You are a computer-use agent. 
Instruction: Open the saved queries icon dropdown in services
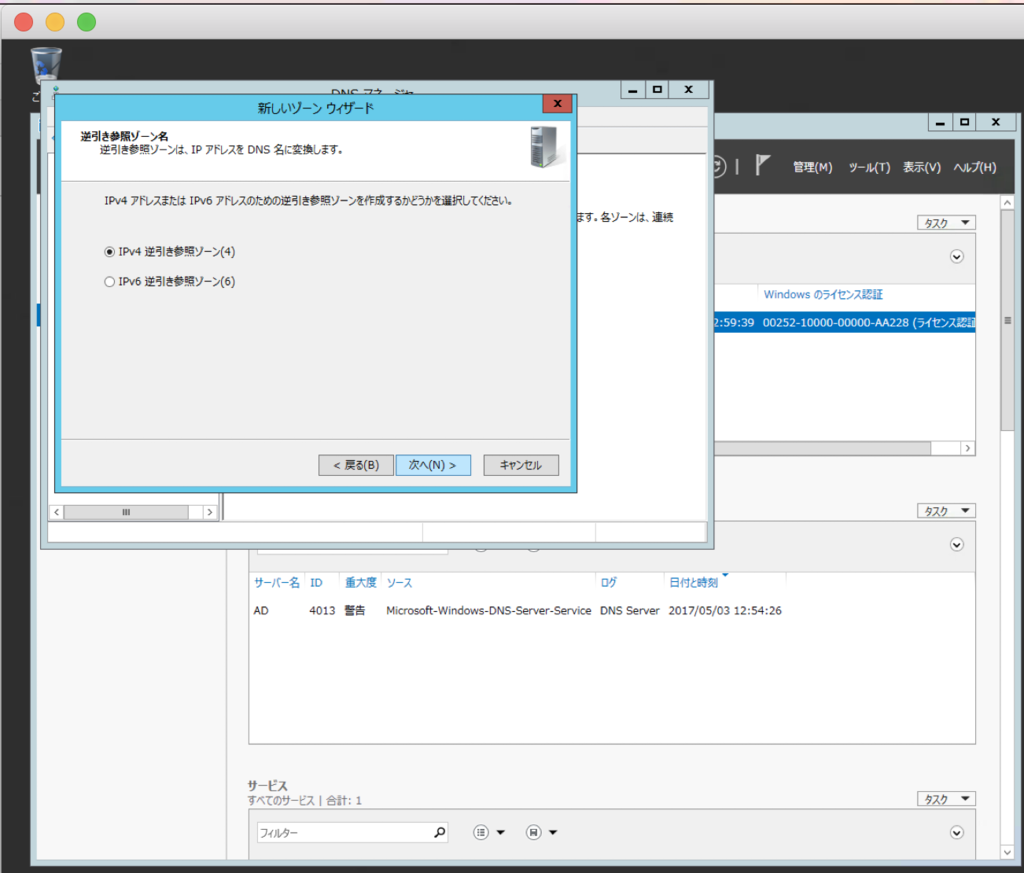(x=541, y=833)
